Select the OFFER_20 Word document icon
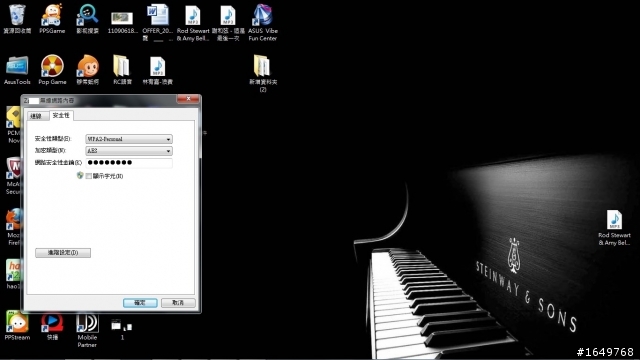Screen dimensions: 640x360 158,22
